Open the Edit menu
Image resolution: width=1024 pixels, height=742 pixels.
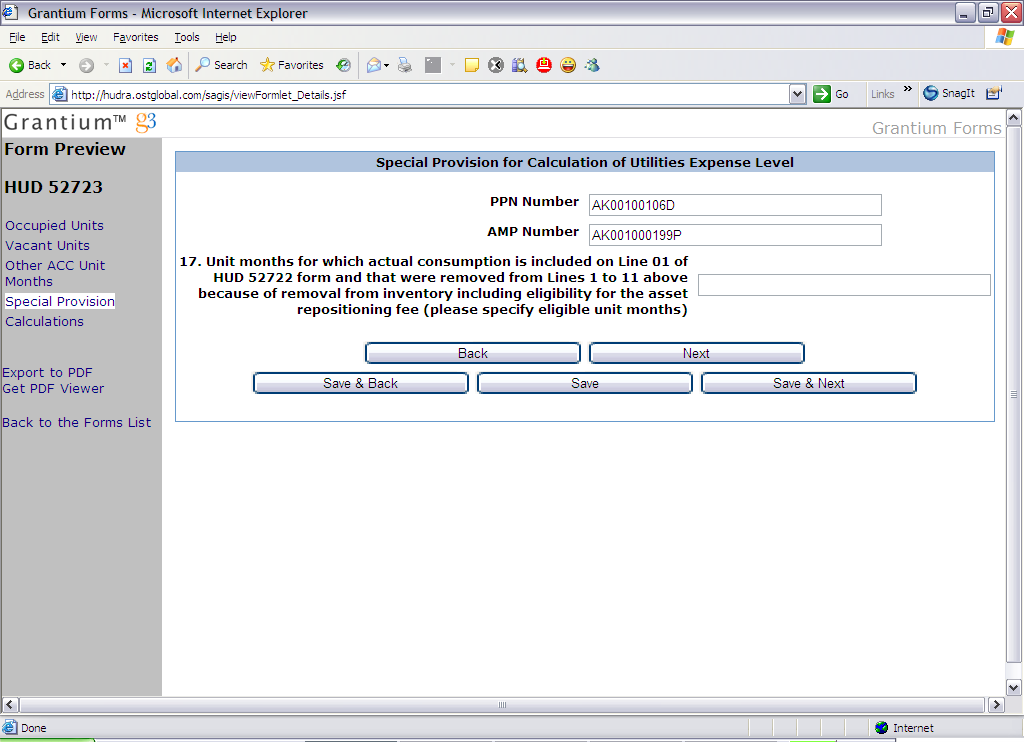point(50,37)
